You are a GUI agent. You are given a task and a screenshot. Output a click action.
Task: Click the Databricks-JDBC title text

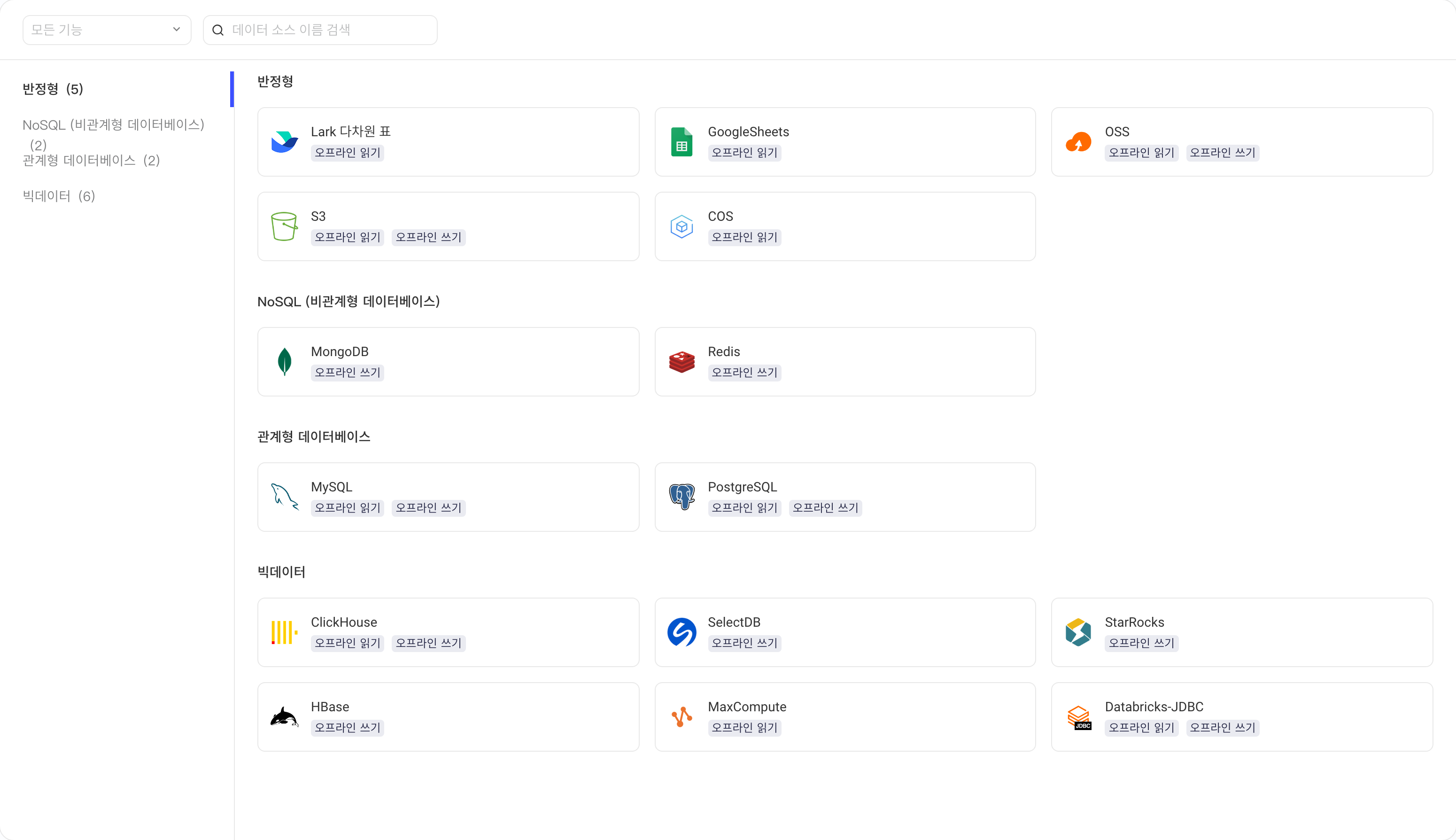(1154, 707)
